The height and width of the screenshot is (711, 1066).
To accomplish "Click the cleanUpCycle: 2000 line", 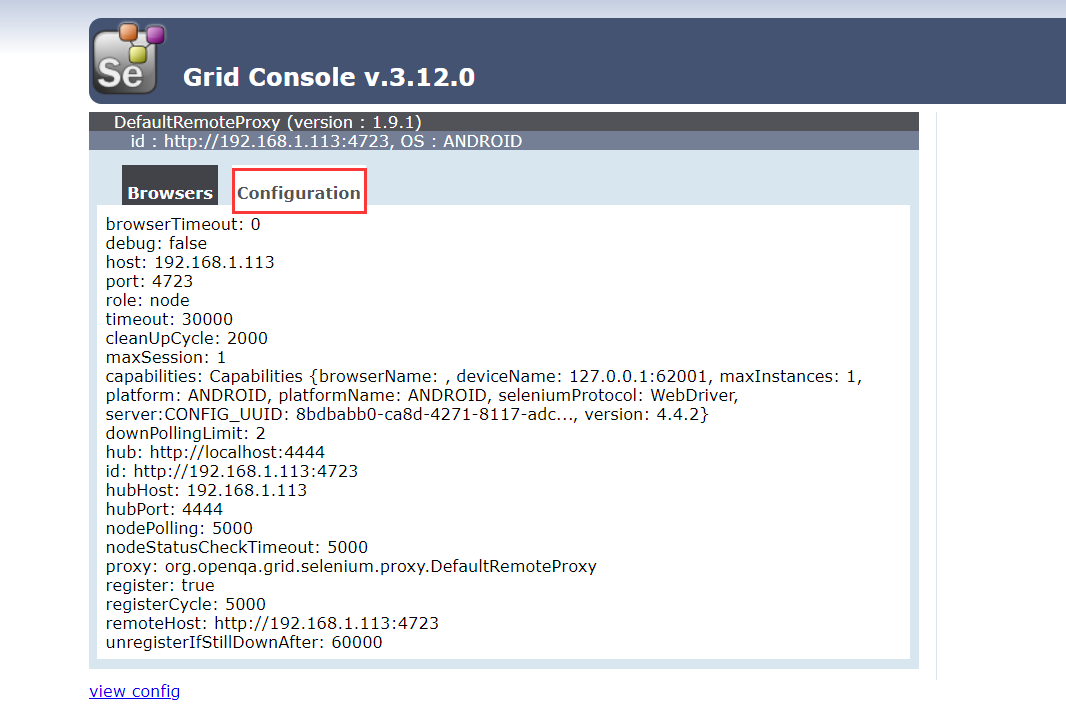I will pos(186,339).
